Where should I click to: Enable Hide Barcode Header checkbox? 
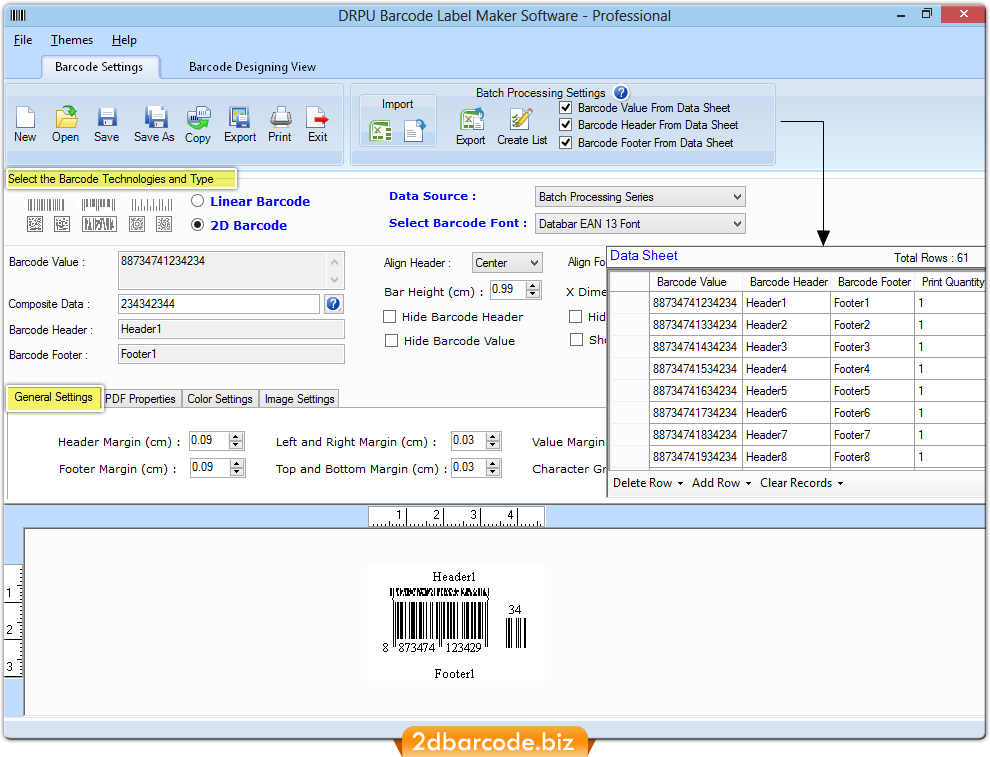(x=390, y=316)
